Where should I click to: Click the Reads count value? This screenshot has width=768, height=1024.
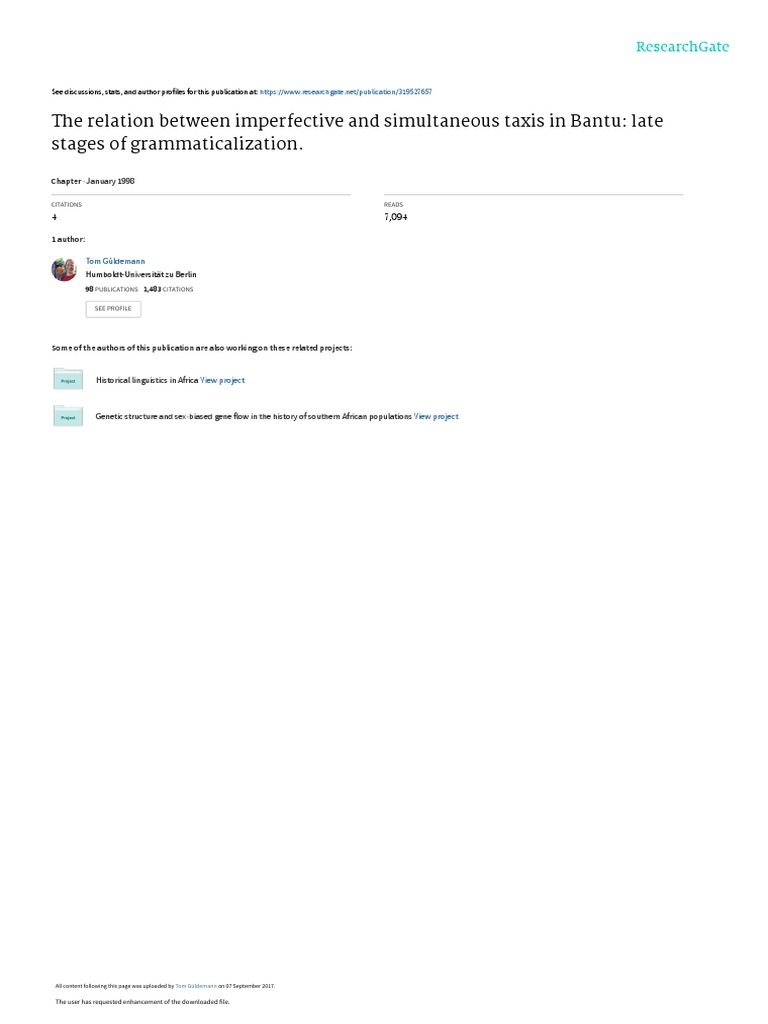pyautogui.click(x=396, y=217)
